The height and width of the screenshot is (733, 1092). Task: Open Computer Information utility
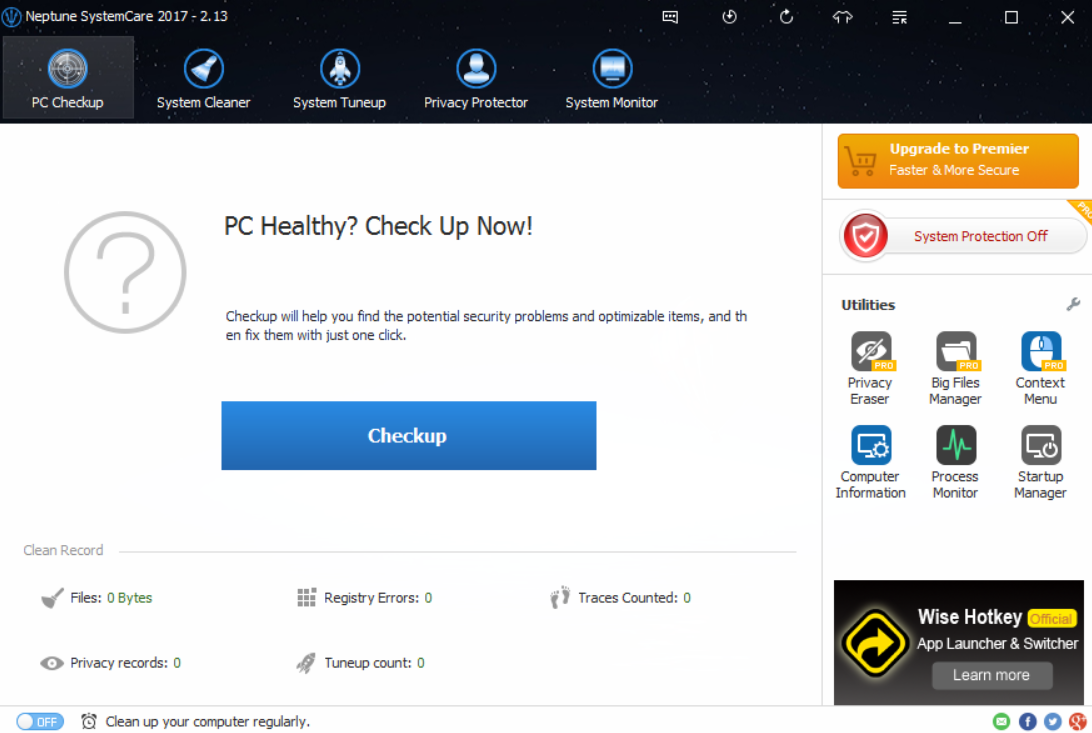click(x=871, y=462)
